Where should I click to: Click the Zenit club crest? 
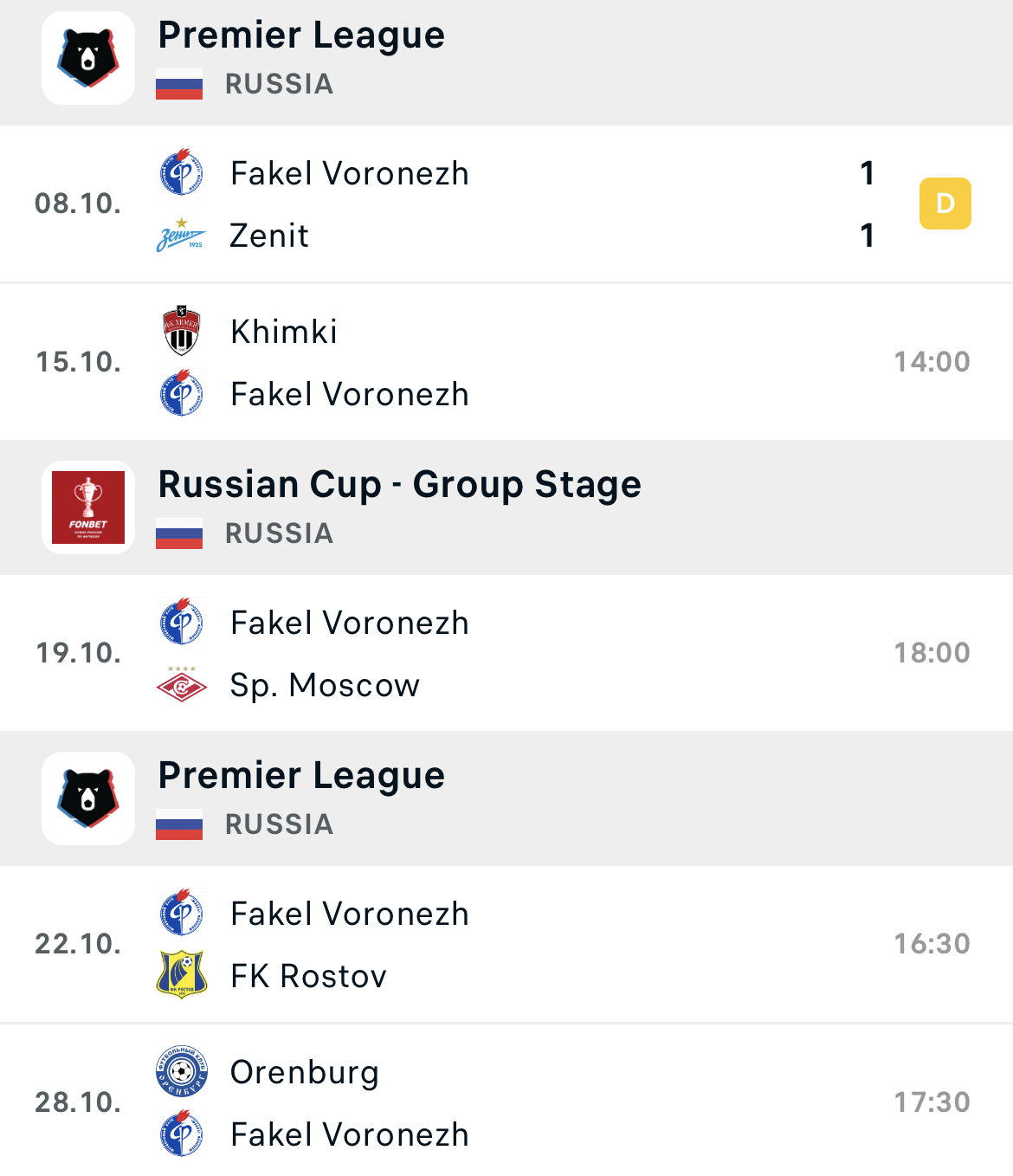[181, 236]
